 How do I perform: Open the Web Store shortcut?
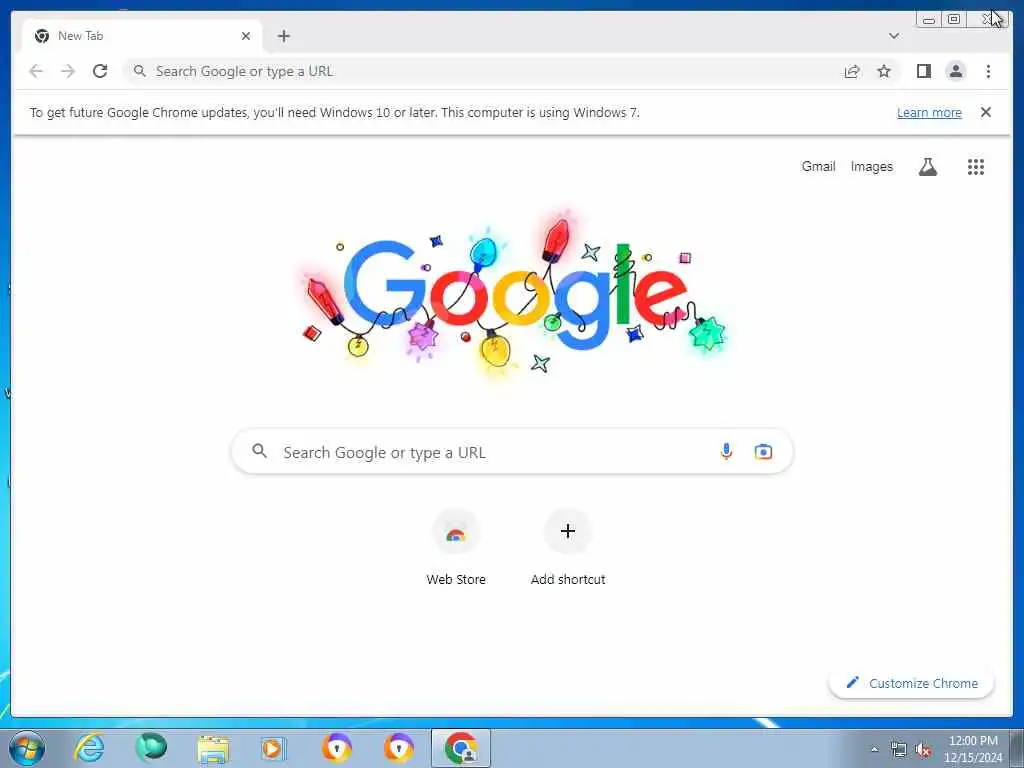click(456, 548)
